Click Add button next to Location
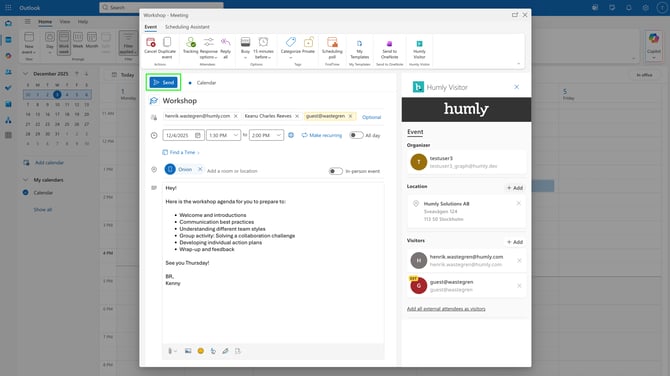The height and width of the screenshot is (376, 670). (515, 188)
